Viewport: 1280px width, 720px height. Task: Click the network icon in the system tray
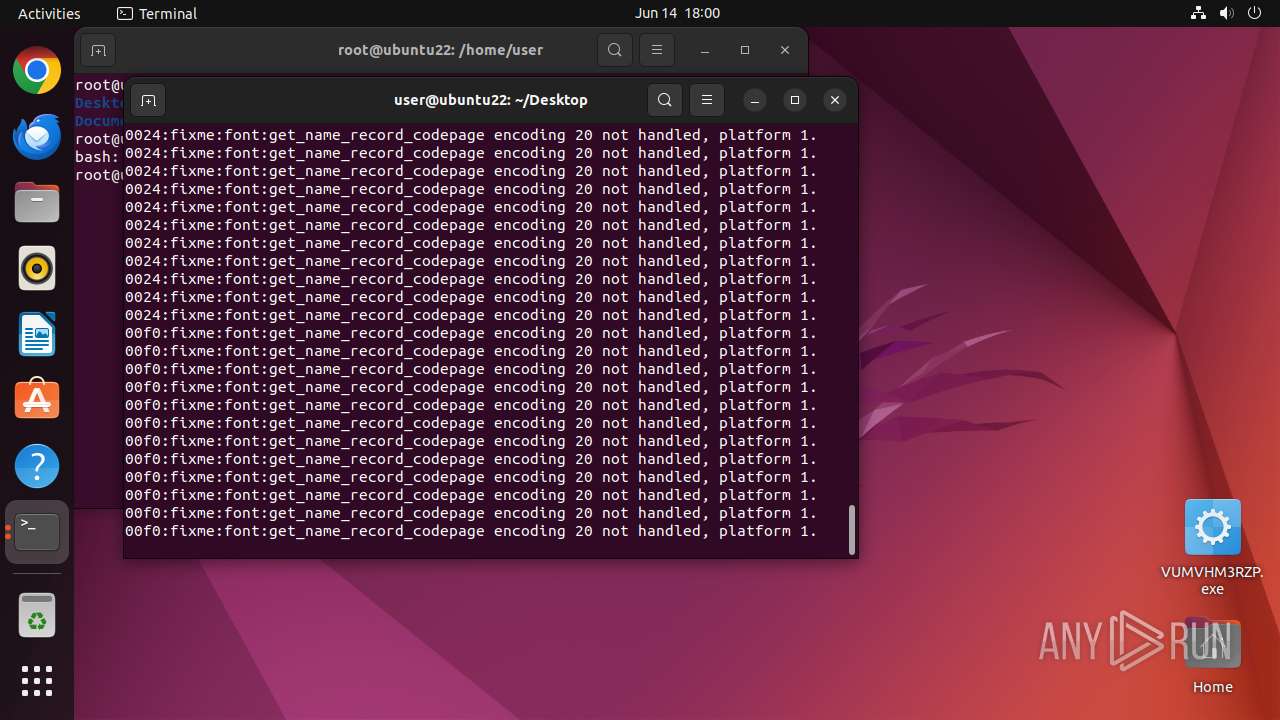pos(1199,13)
